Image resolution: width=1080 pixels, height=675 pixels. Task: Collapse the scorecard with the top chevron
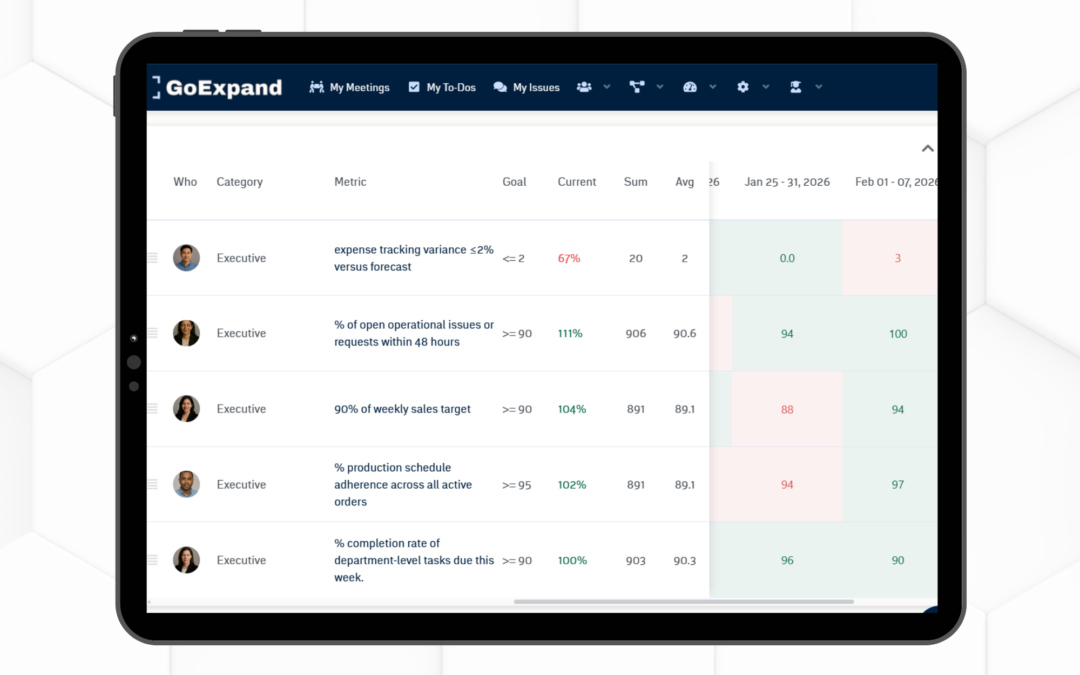click(x=927, y=147)
